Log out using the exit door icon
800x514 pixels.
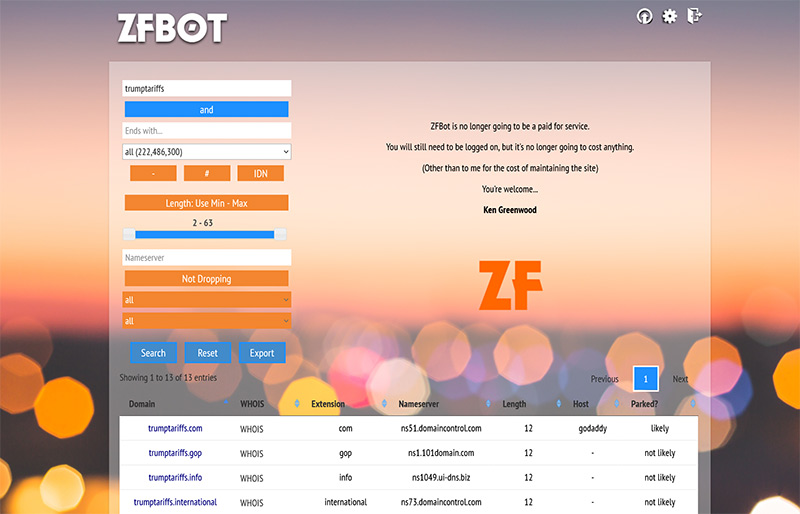(695, 16)
